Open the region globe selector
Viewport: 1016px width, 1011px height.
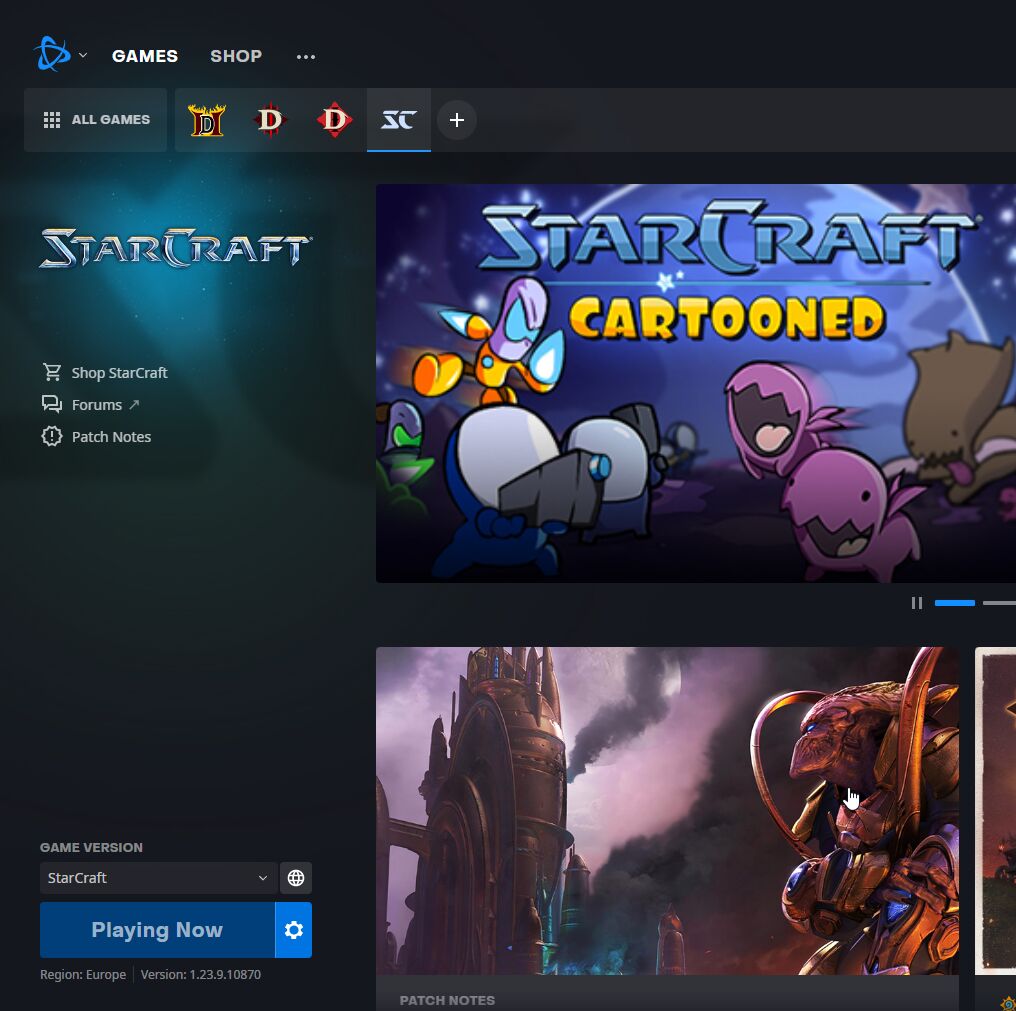(296, 878)
